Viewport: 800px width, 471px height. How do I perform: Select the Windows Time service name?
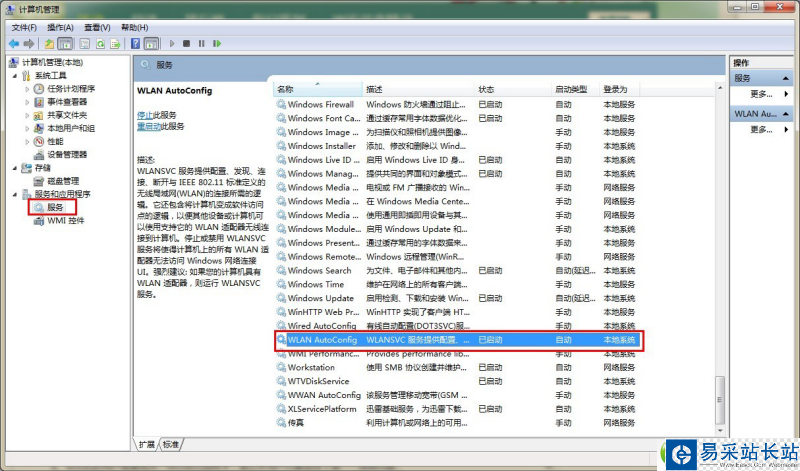316,284
